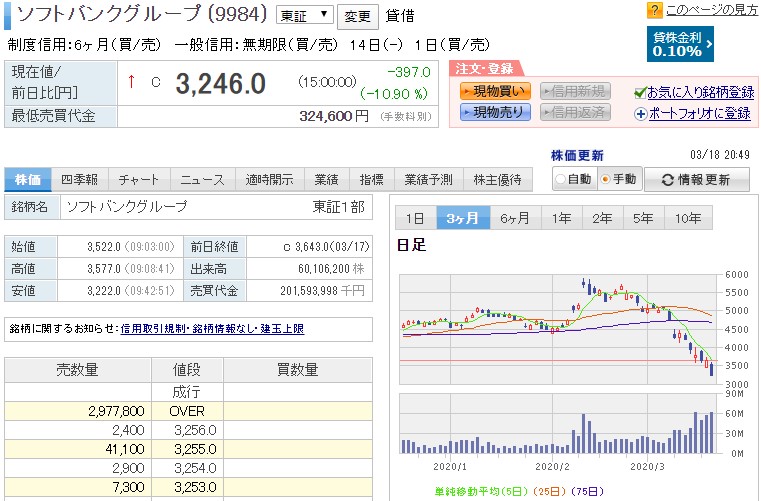761x501 pixels.
Task: Switch to the 業績 tab
Action: click(326, 180)
